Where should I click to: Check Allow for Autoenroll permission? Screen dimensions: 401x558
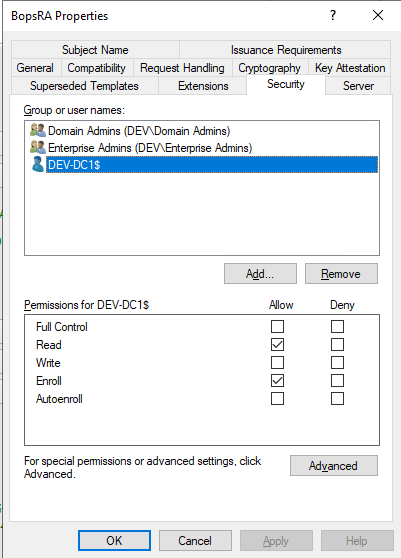click(278, 399)
